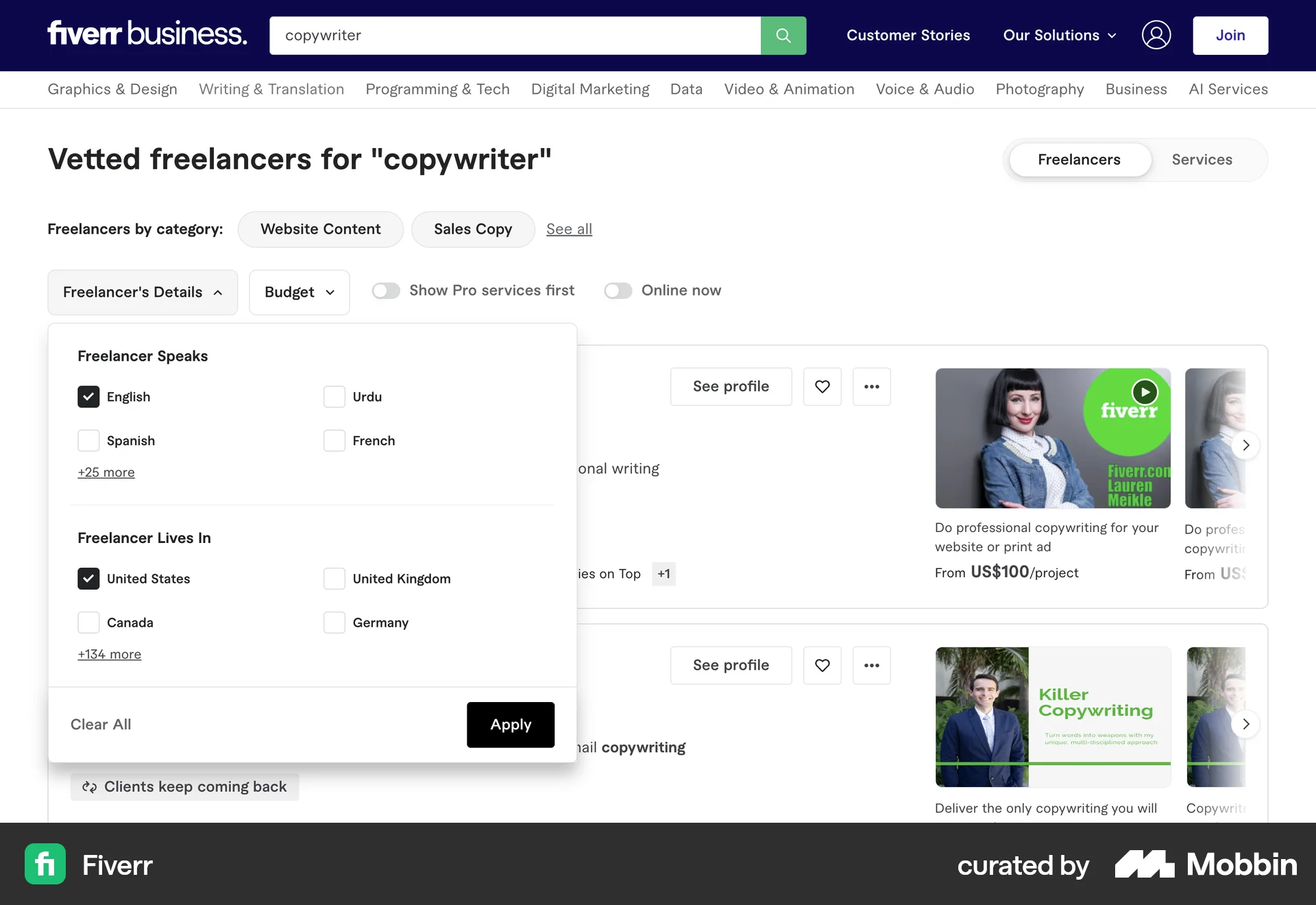
Task: Enable the Show Pro services first toggle
Action: [x=386, y=291]
